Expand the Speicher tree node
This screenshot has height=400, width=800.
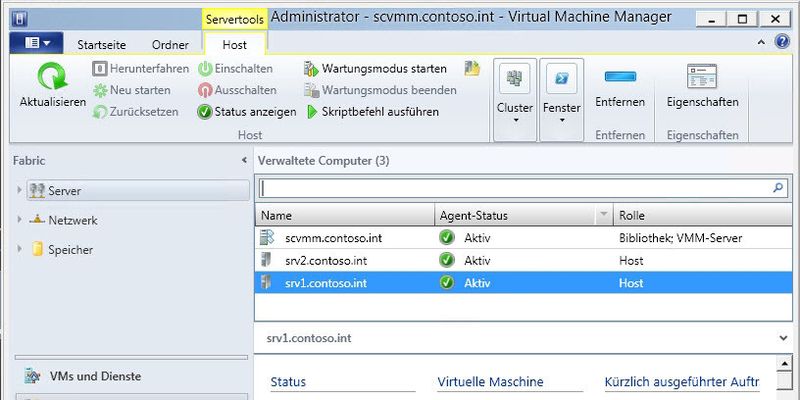click(x=21, y=249)
